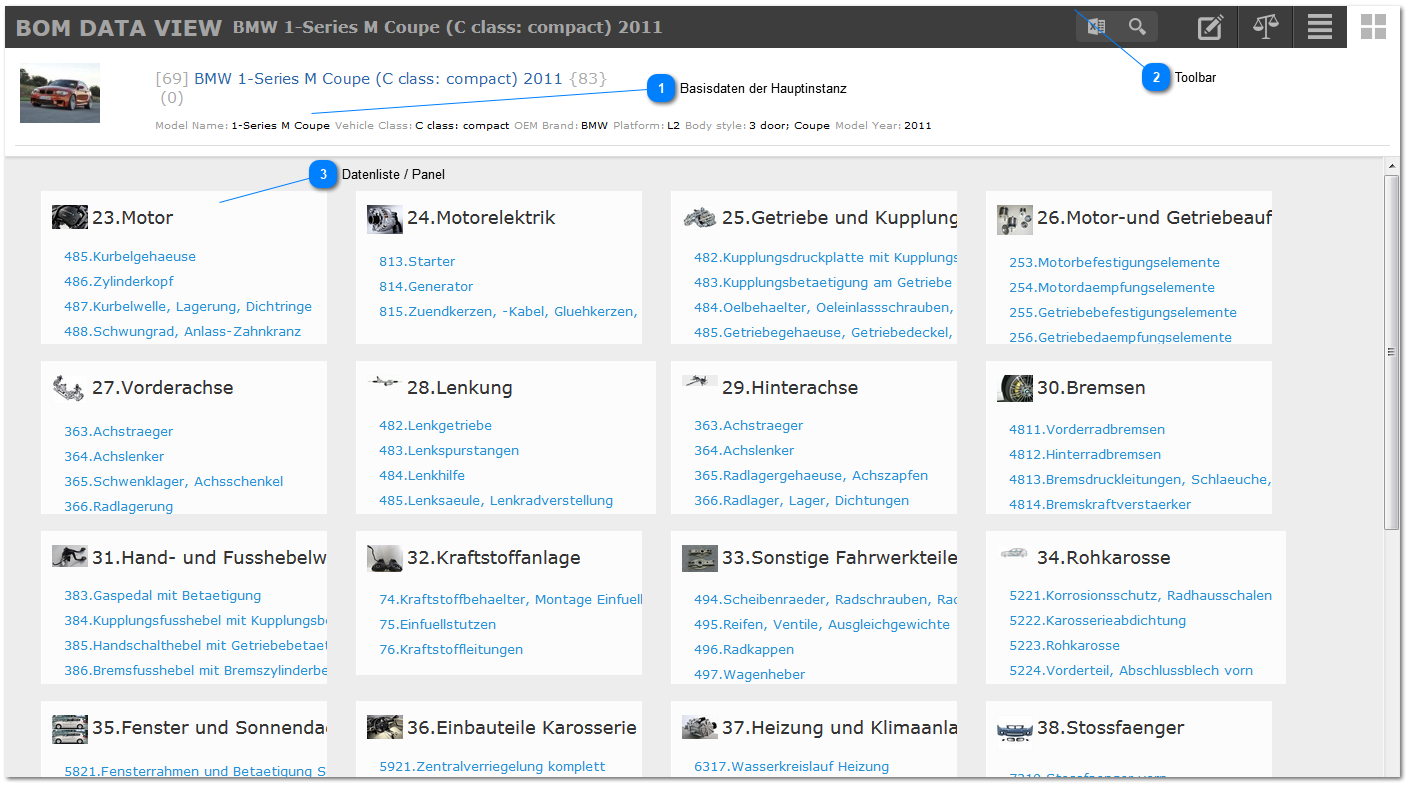Click the Excel export icon
The height and width of the screenshot is (786, 1409).
click(1096, 27)
